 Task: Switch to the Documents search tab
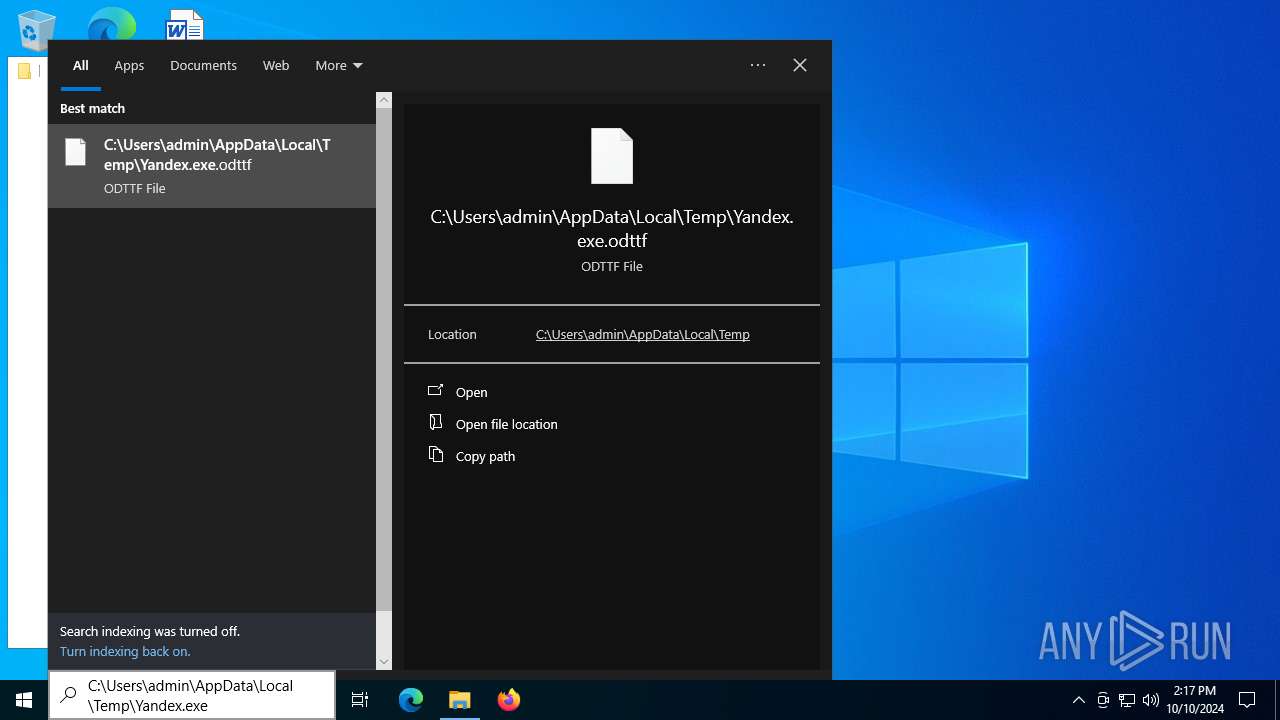tap(203, 65)
